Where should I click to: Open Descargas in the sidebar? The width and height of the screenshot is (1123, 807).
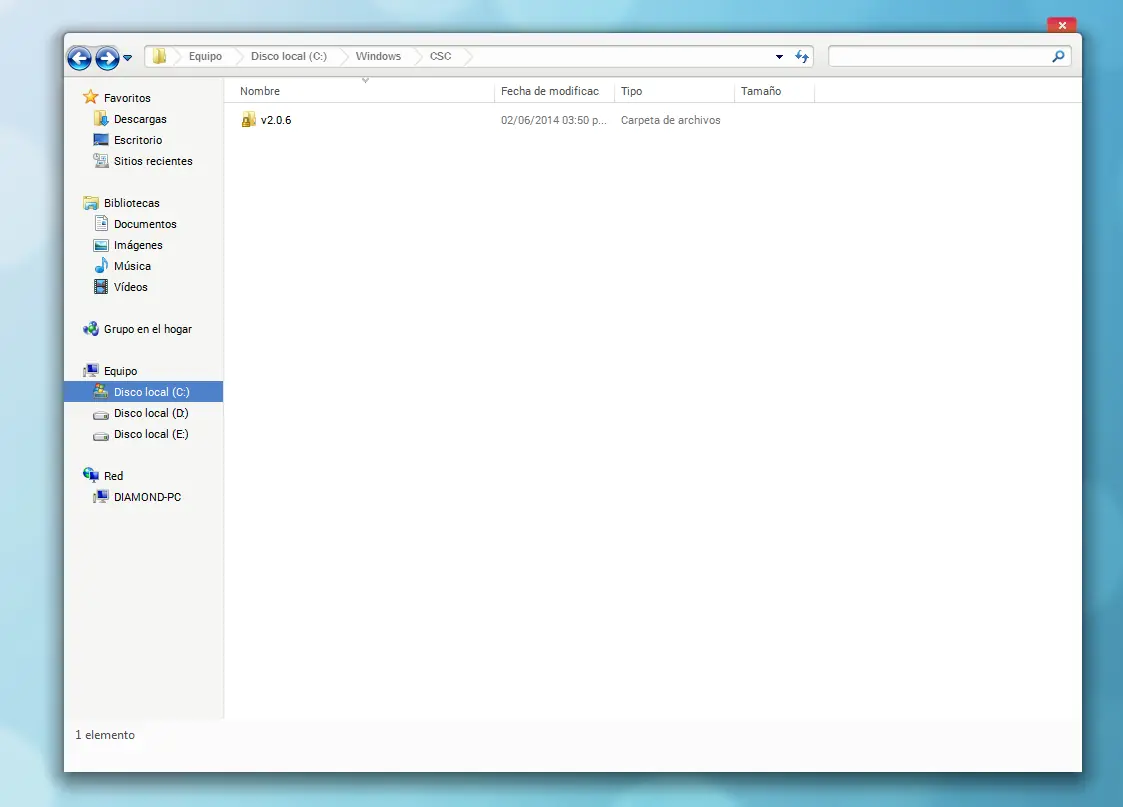tap(140, 119)
